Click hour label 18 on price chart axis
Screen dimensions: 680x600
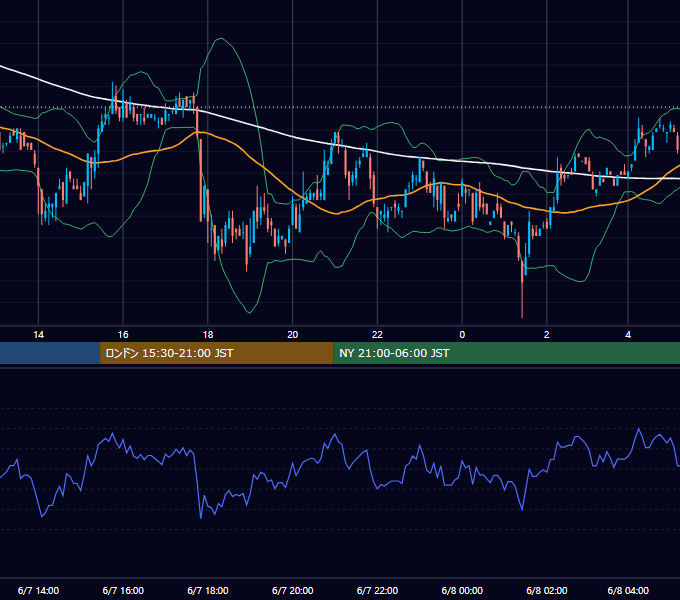[x=208, y=334]
